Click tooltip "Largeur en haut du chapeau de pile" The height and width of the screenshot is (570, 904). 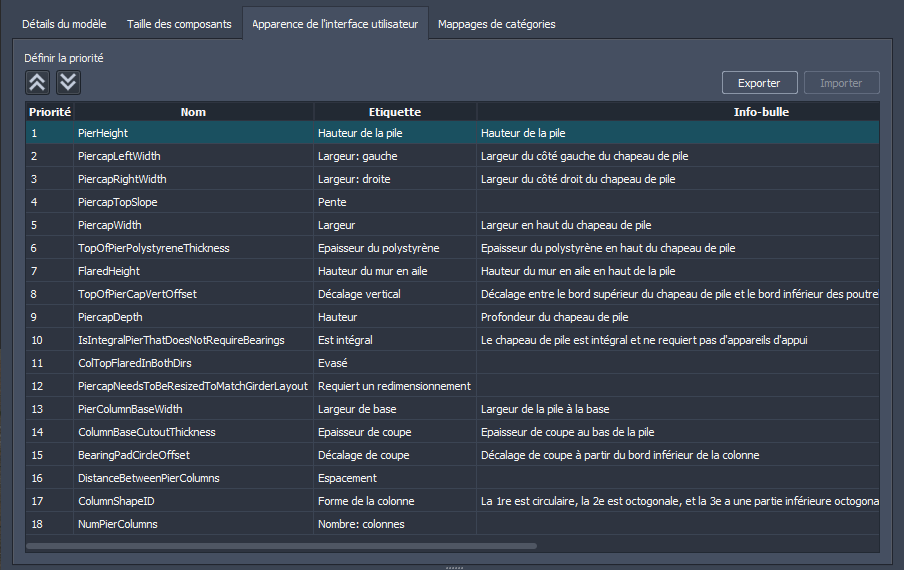pos(678,225)
